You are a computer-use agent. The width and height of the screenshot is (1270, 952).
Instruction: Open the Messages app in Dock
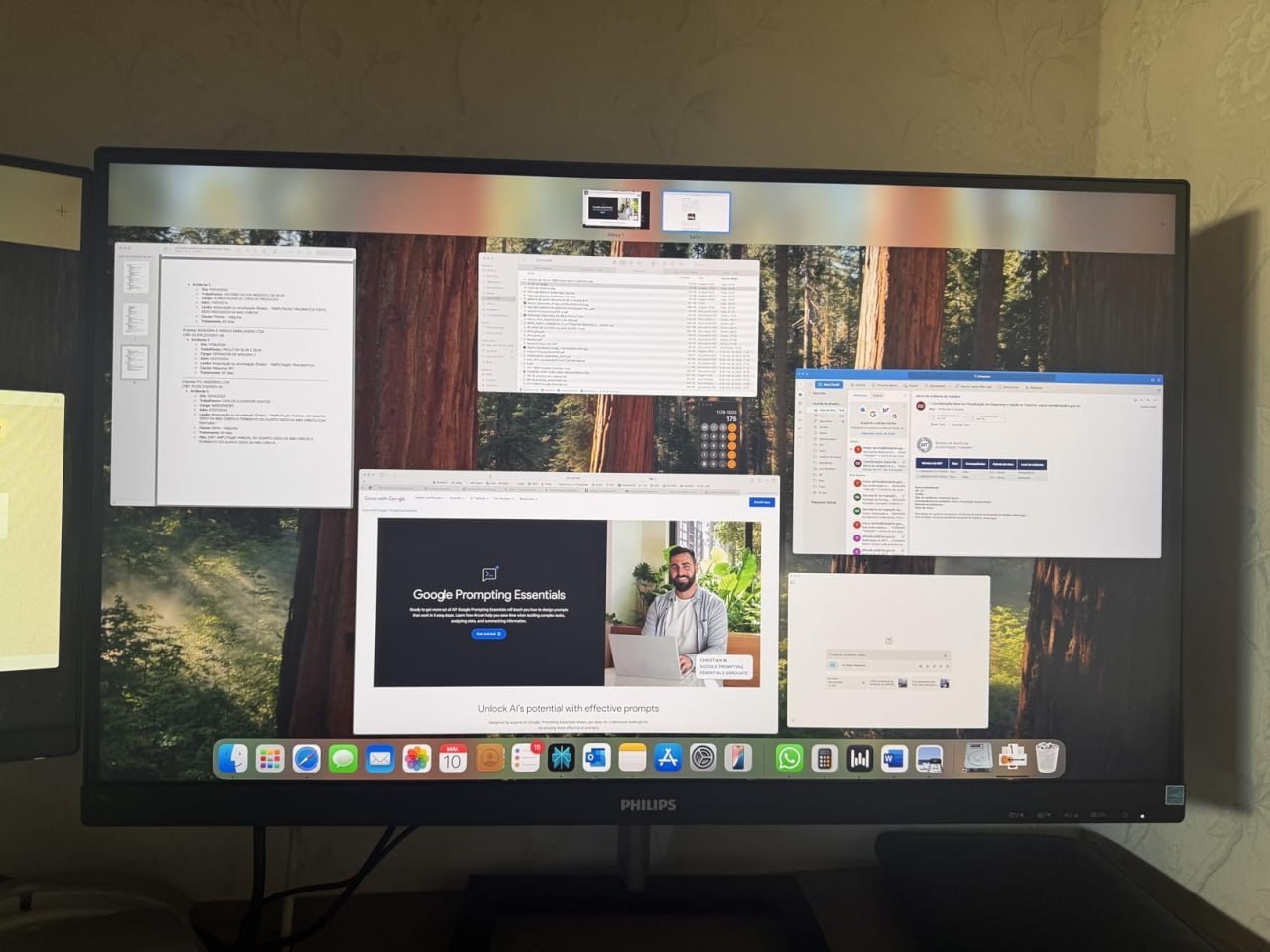pyautogui.click(x=343, y=760)
